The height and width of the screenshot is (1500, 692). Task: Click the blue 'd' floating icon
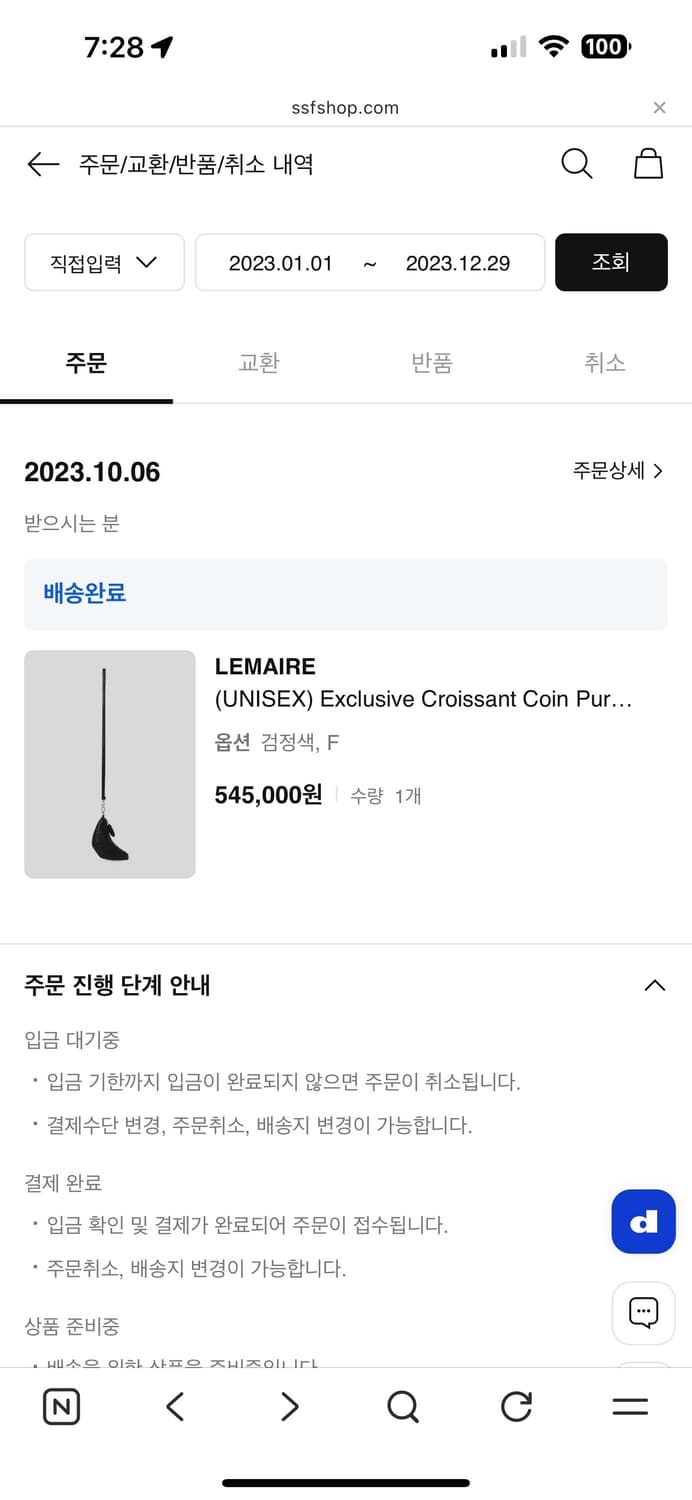(643, 1221)
